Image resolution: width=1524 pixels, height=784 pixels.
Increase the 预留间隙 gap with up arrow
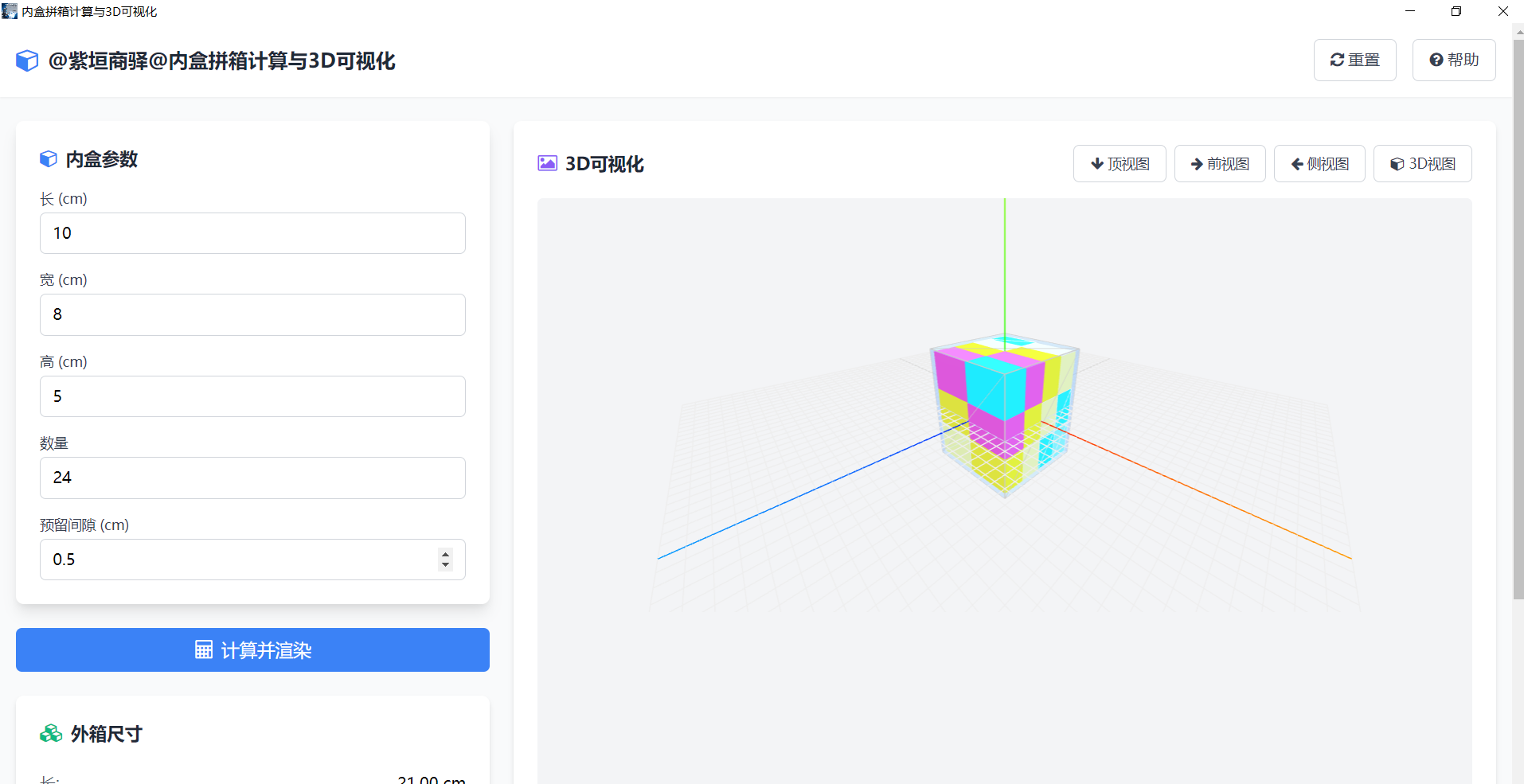(445, 554)
